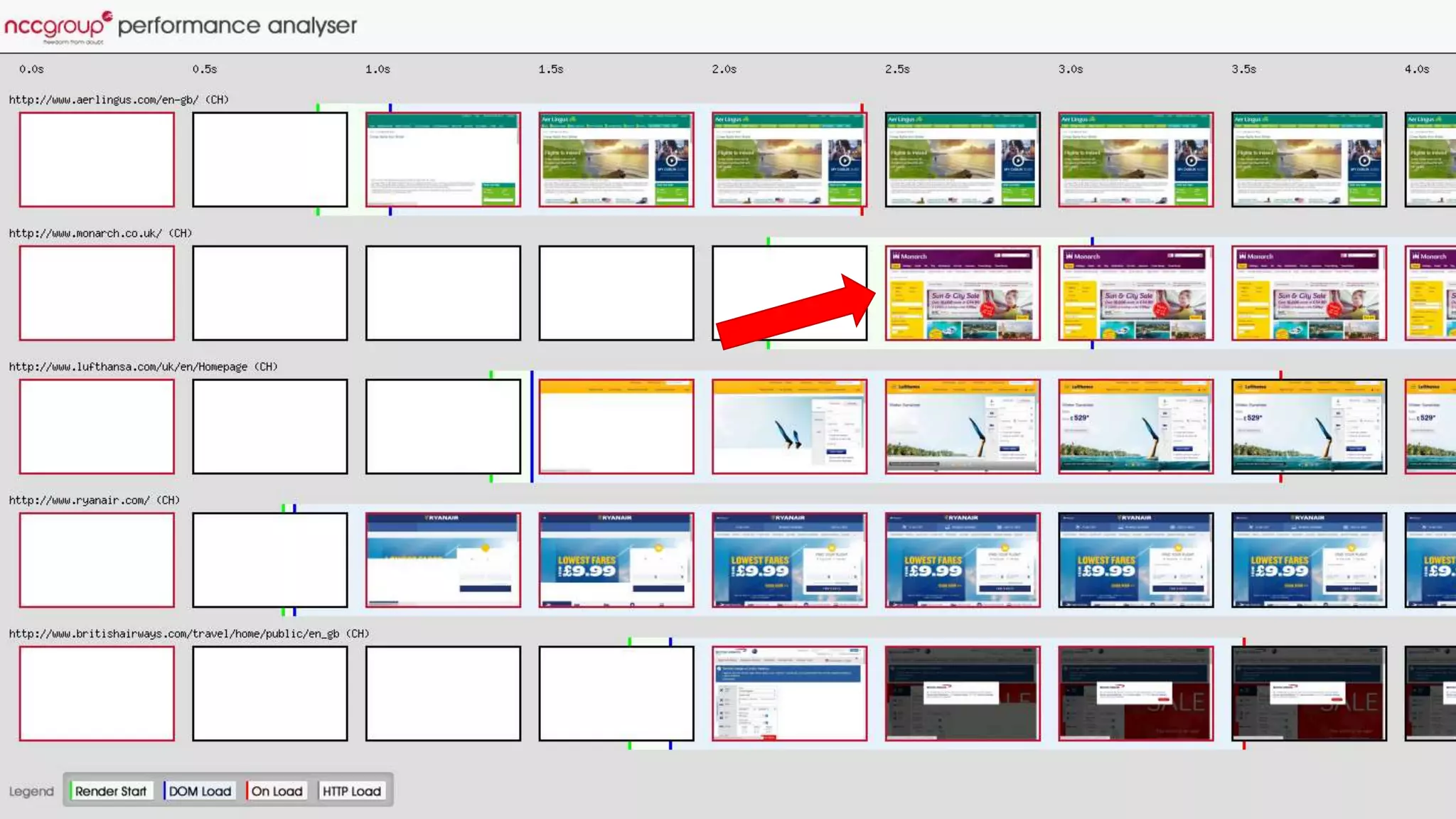This screenshot has width=1456, height=819.
Task: Select Lufthansa thumbnail at 2.0s
Action: tap(789, 427)
